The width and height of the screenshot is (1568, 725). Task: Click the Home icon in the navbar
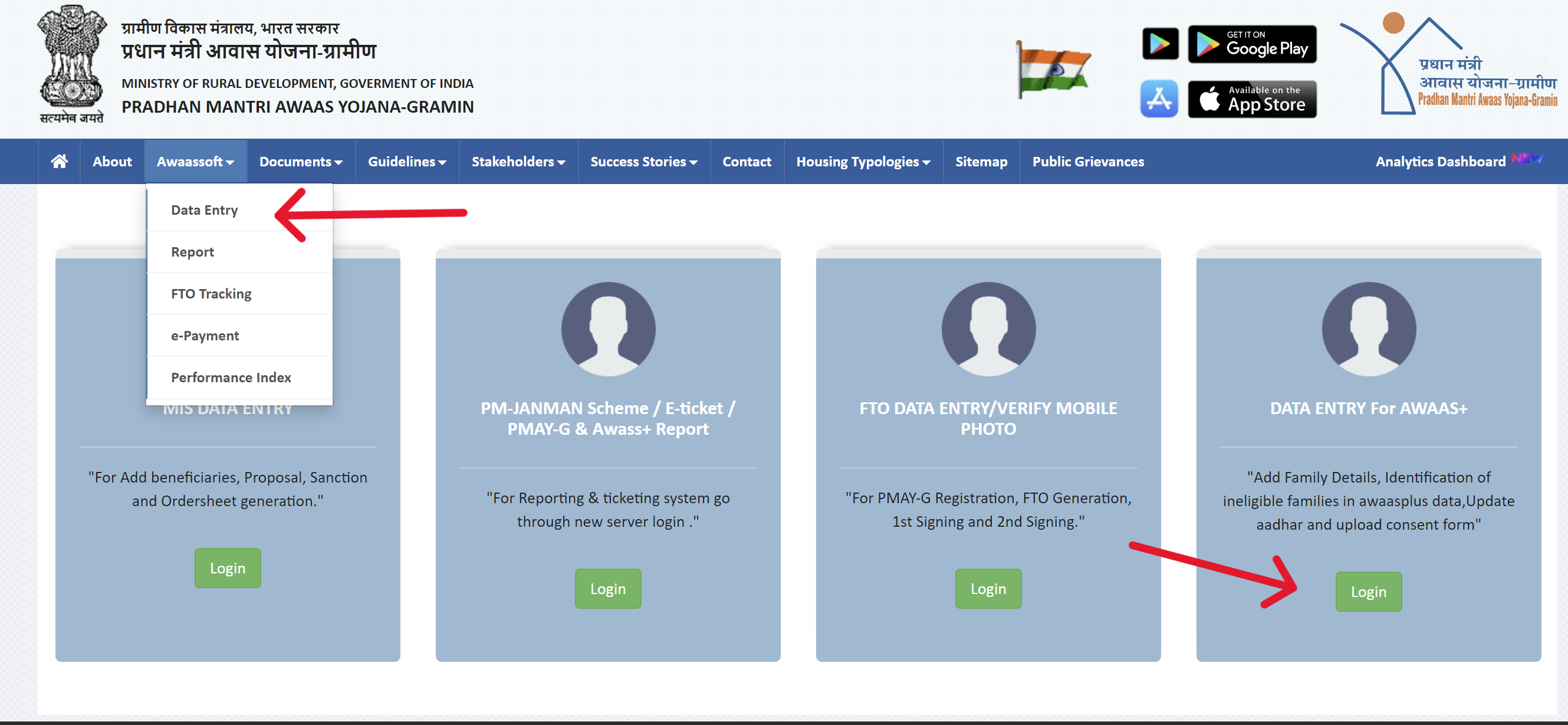(x=59, y=161)
